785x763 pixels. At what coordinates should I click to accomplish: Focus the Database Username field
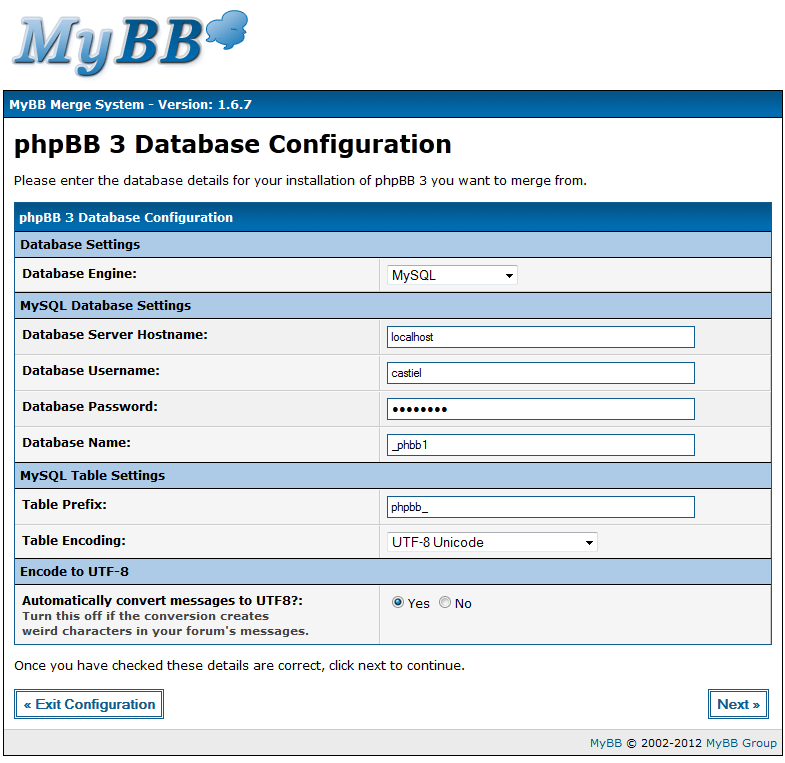coord(541,373)
